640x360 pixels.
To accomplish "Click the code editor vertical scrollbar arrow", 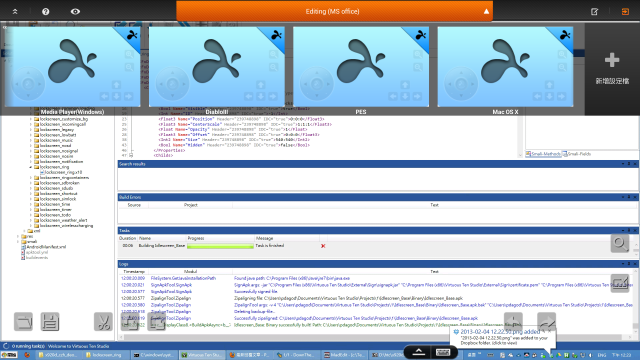I will click(x=520, y=155).
